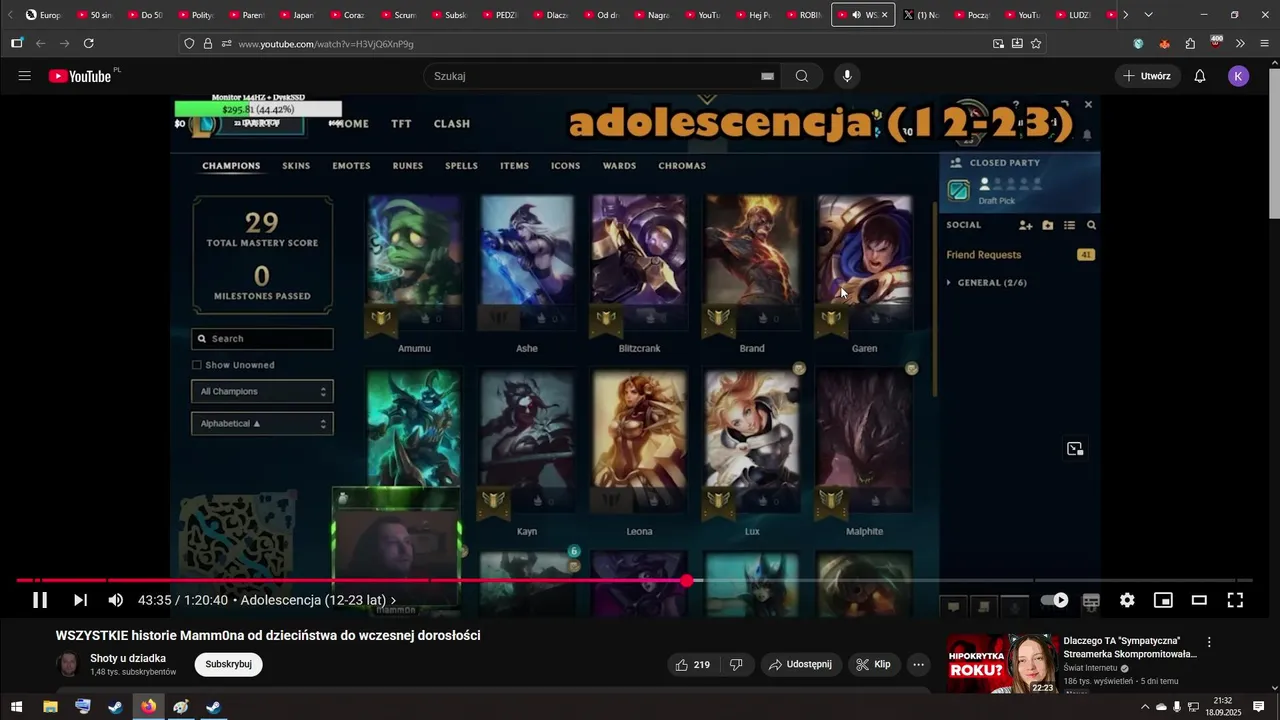
Task: Turn on subtitles in the player
Action: pyautogui.click(x=1091, y=600)
